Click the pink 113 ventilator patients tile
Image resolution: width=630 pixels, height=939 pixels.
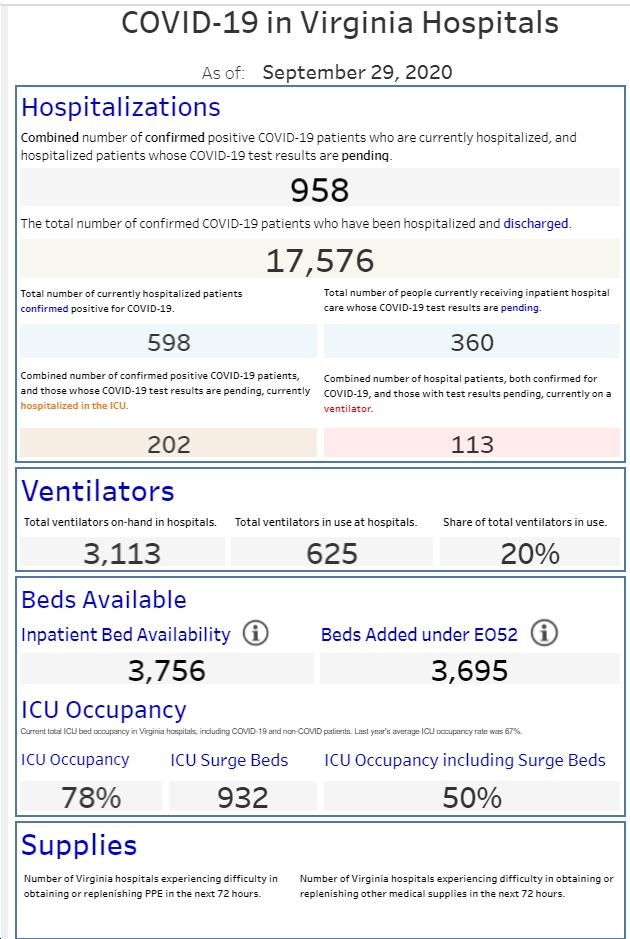pos(472,443)
